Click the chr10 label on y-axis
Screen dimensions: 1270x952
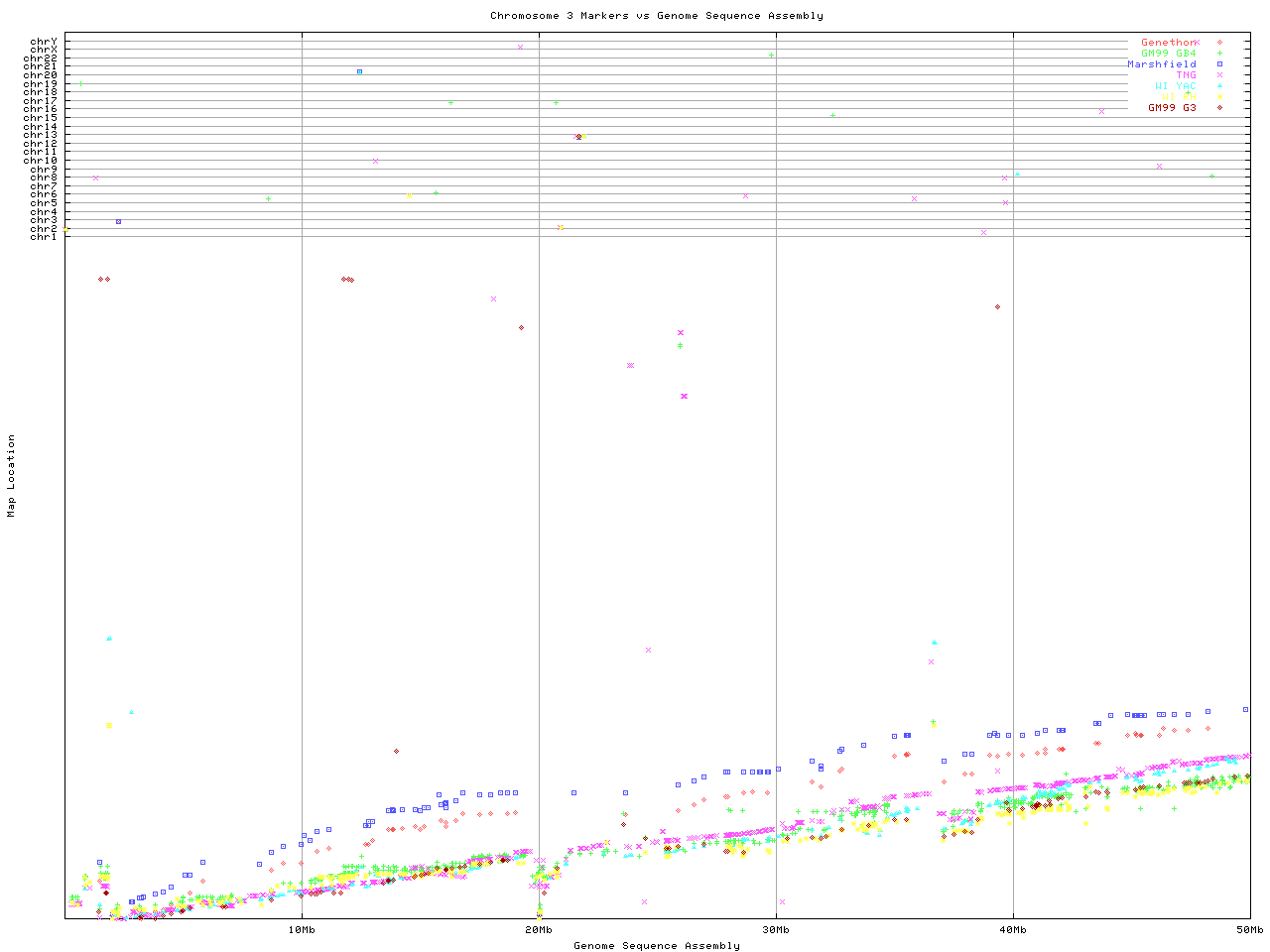tap(41, 161)
